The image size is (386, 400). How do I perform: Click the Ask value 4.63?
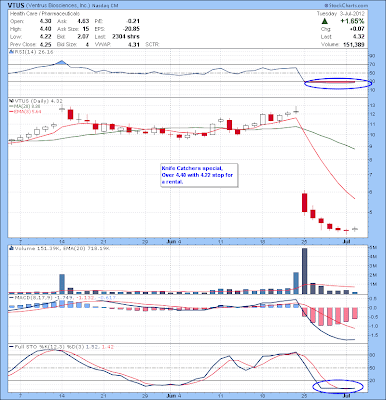tap(83, 21)
